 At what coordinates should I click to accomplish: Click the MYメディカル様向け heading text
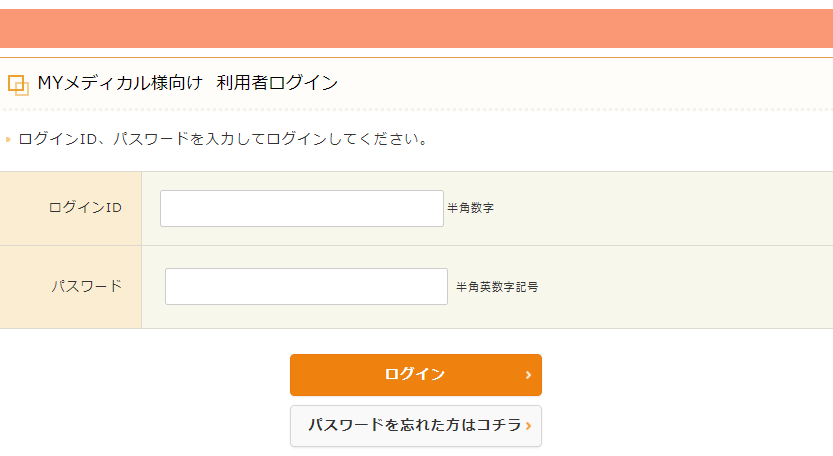(x=119, y=83)
